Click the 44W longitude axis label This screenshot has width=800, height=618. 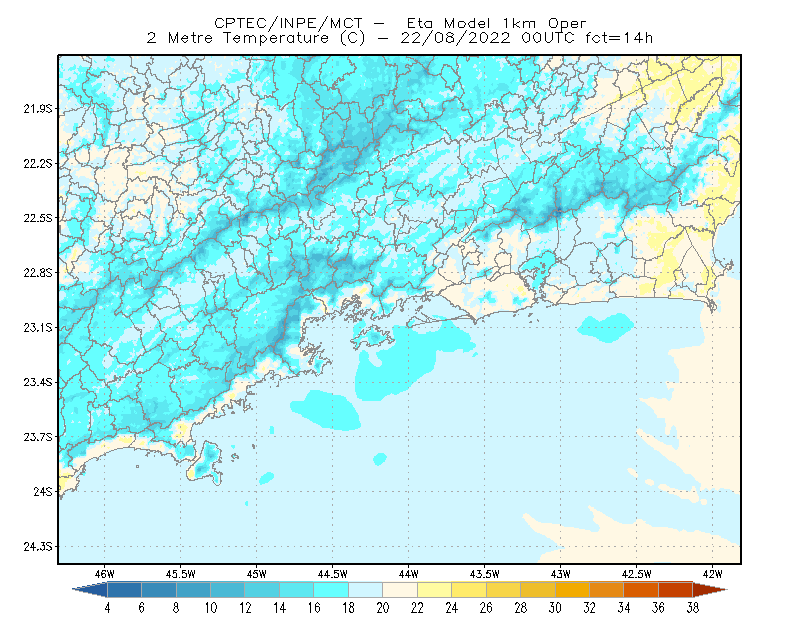tap(408, 574)
